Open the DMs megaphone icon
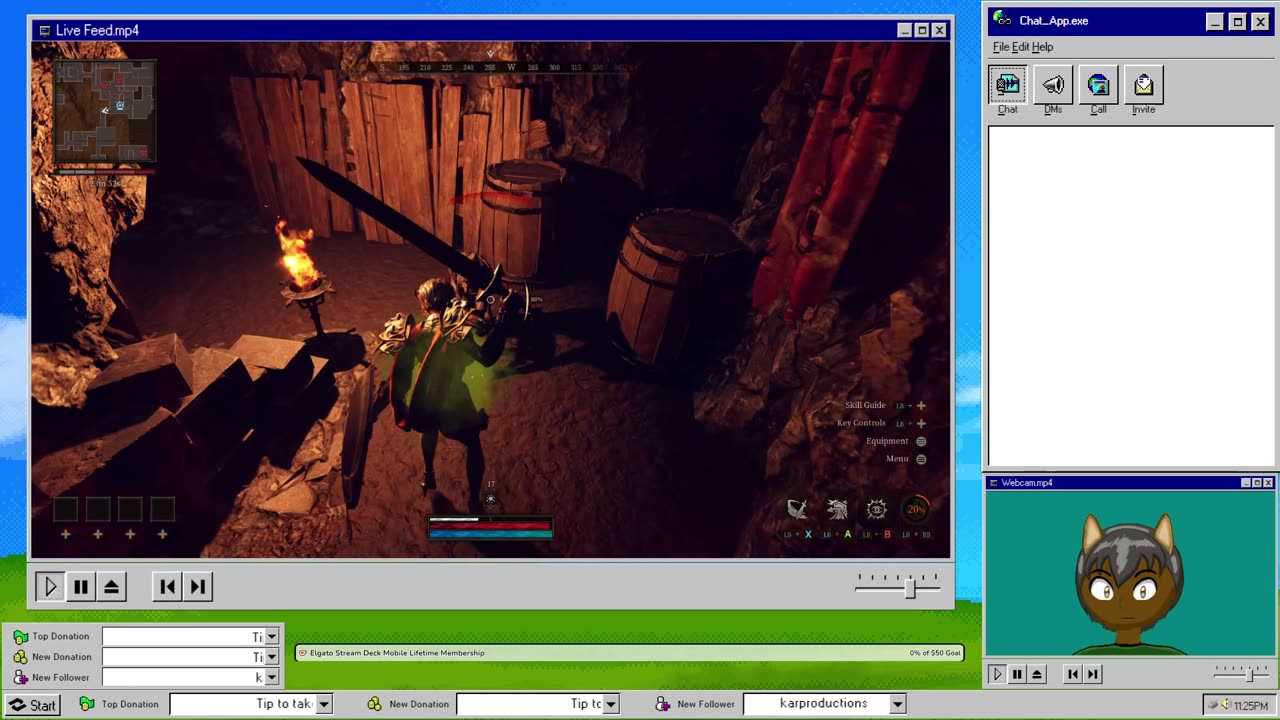Screen dimensions: 1280x720 click(x=1053, y=85)
